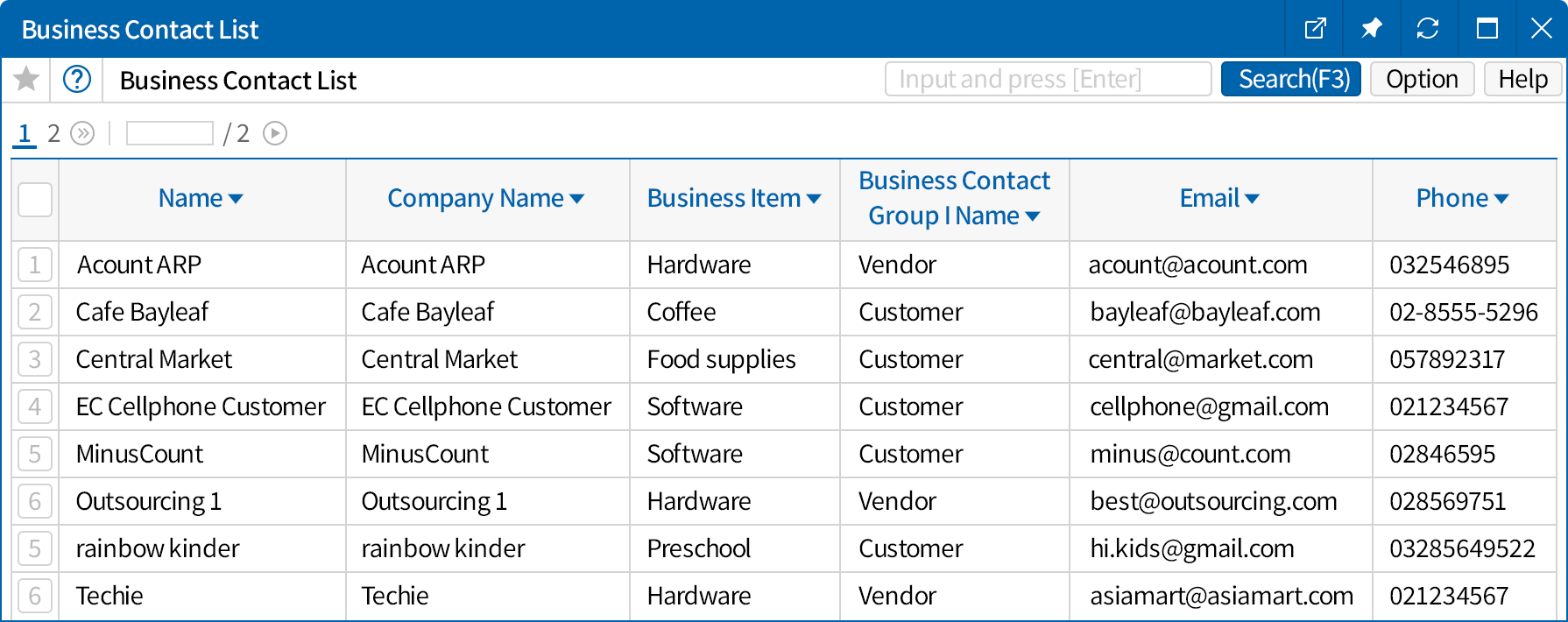Maximize the Business Contact List window

(x=1487, y=29)
